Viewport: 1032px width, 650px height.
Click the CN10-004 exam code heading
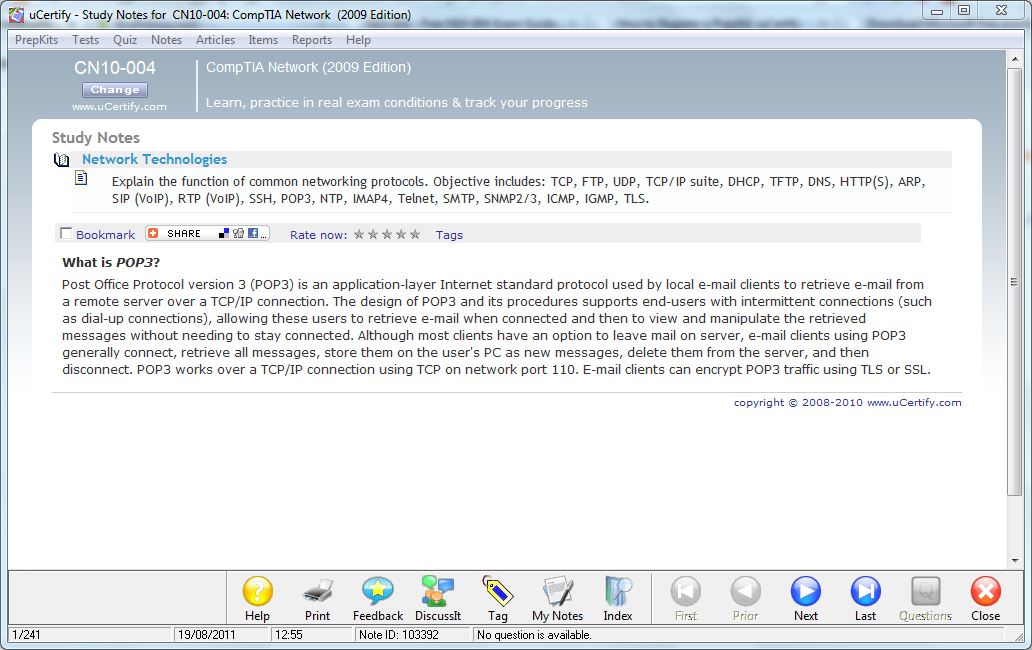click(115, 68)
